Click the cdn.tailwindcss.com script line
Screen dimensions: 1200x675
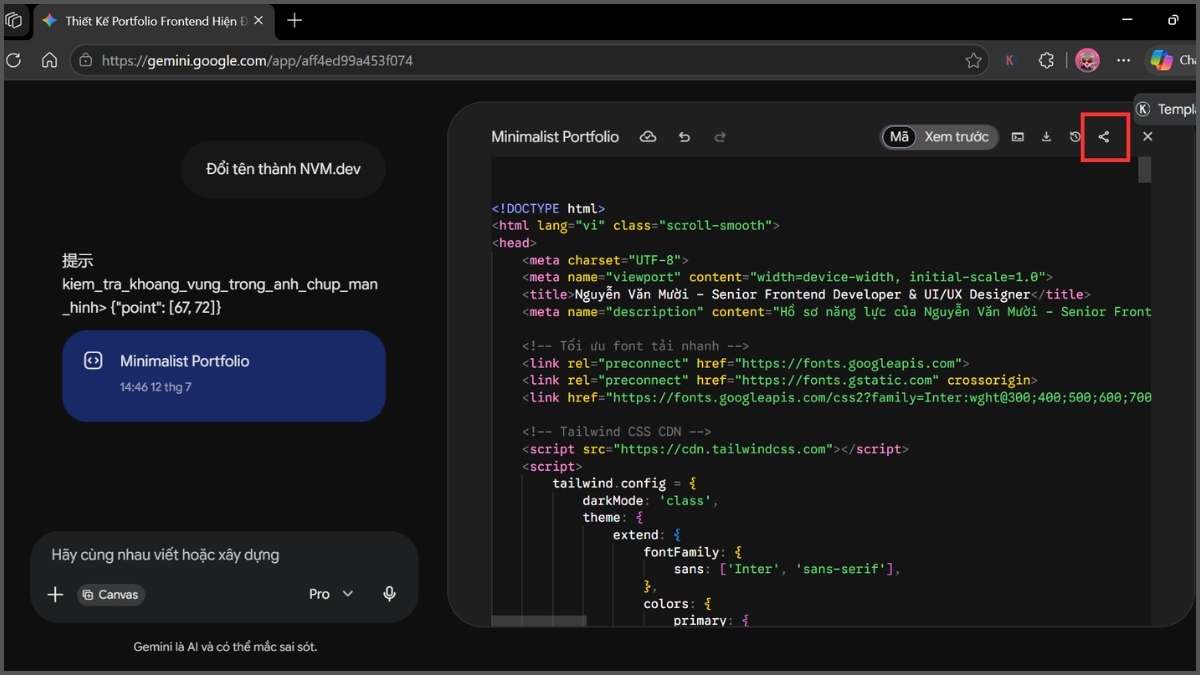click(x=715, y=449)
